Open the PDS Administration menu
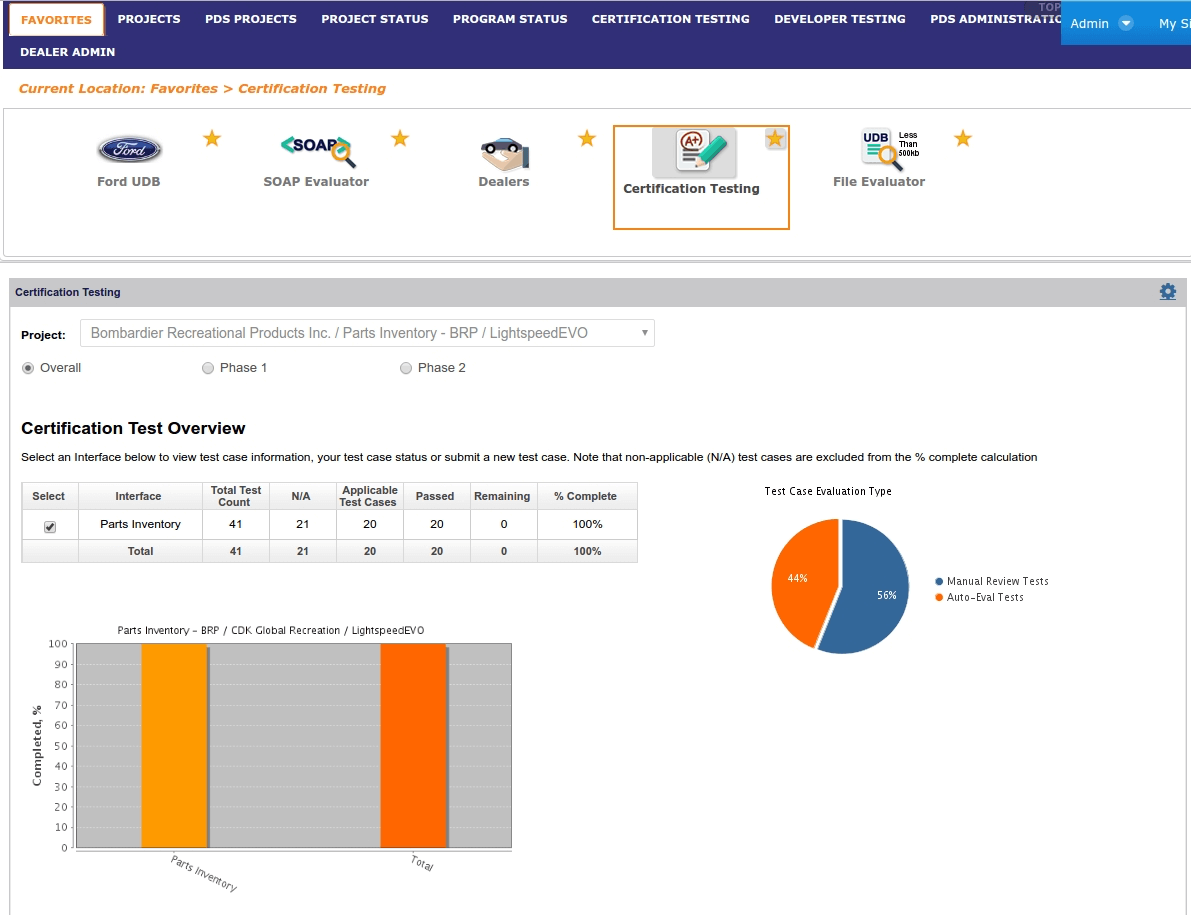Viewport: 1191px width, 915px height. pos(995,19)
